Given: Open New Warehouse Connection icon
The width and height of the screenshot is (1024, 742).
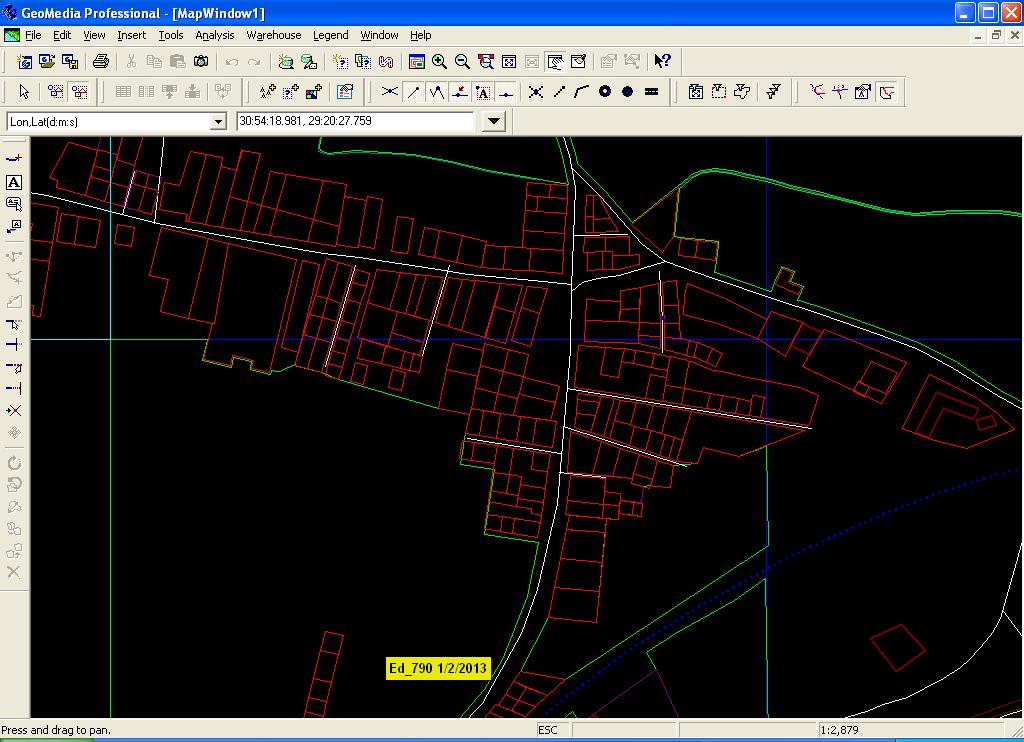Looking at the screenshot, I should (285, 62).
